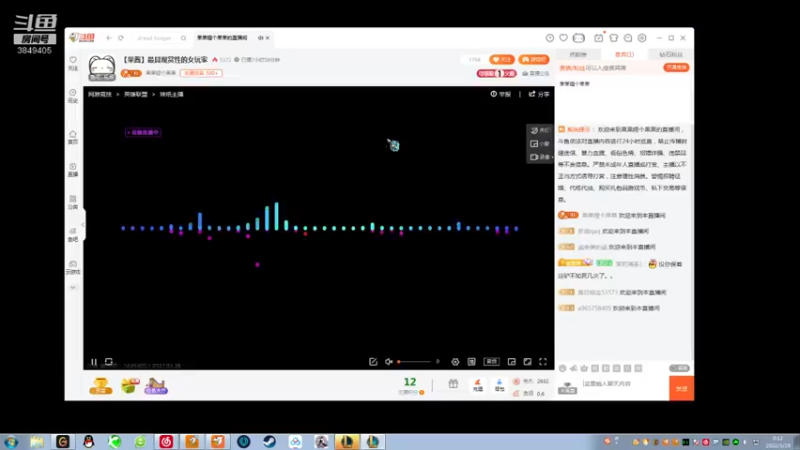This screenshot has height=450, width=800.
Task: Open the purple task hall icon
Action: [x=156, y=386]
